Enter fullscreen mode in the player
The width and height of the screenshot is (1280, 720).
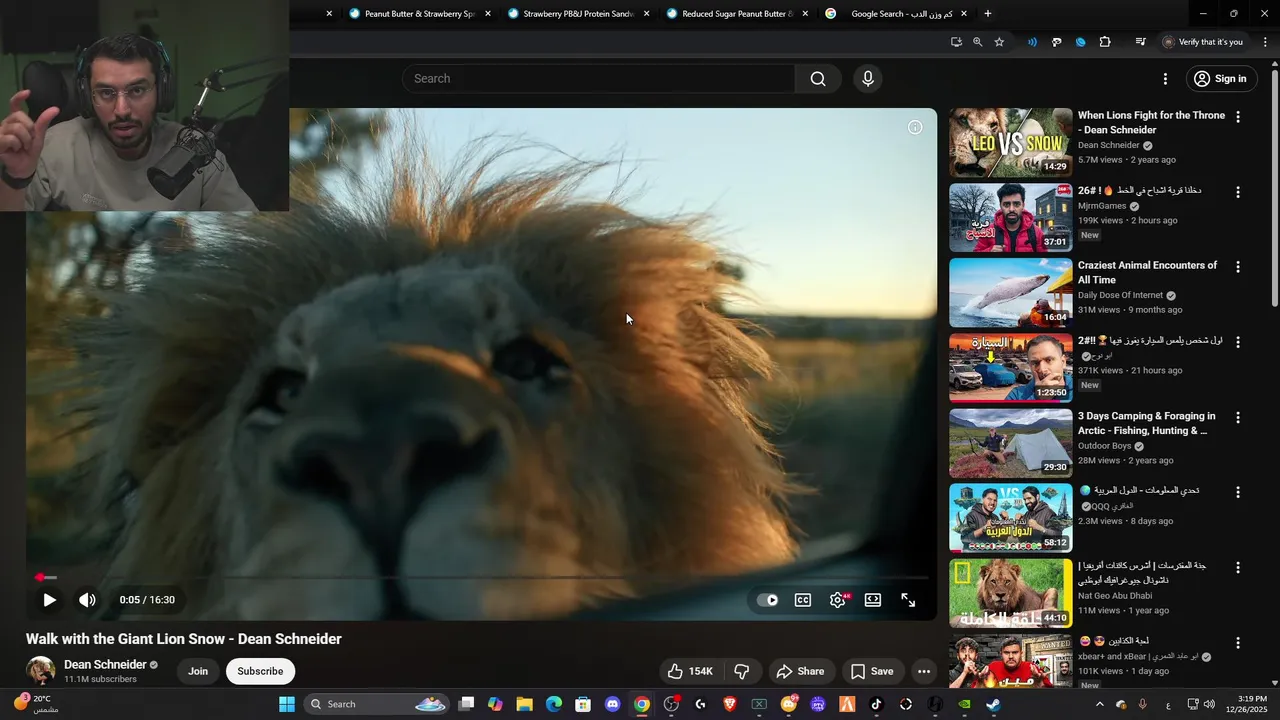tap(908, 600)
